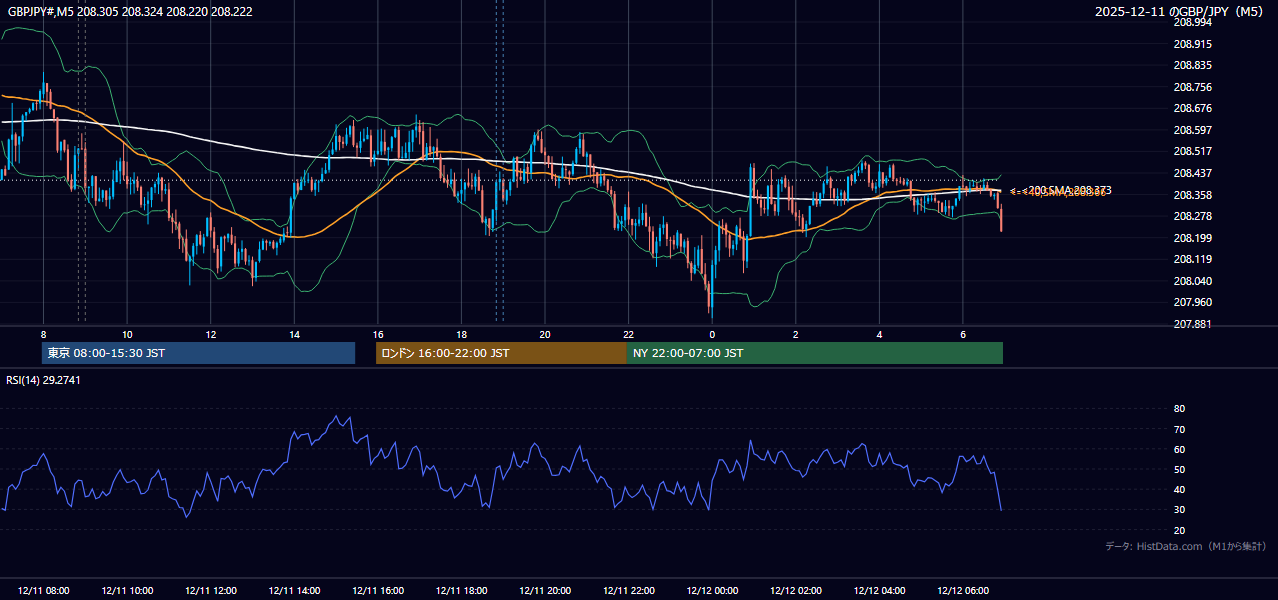
Task: Click the RSI(14) 29.2741 indicator label
Action: 43,380
